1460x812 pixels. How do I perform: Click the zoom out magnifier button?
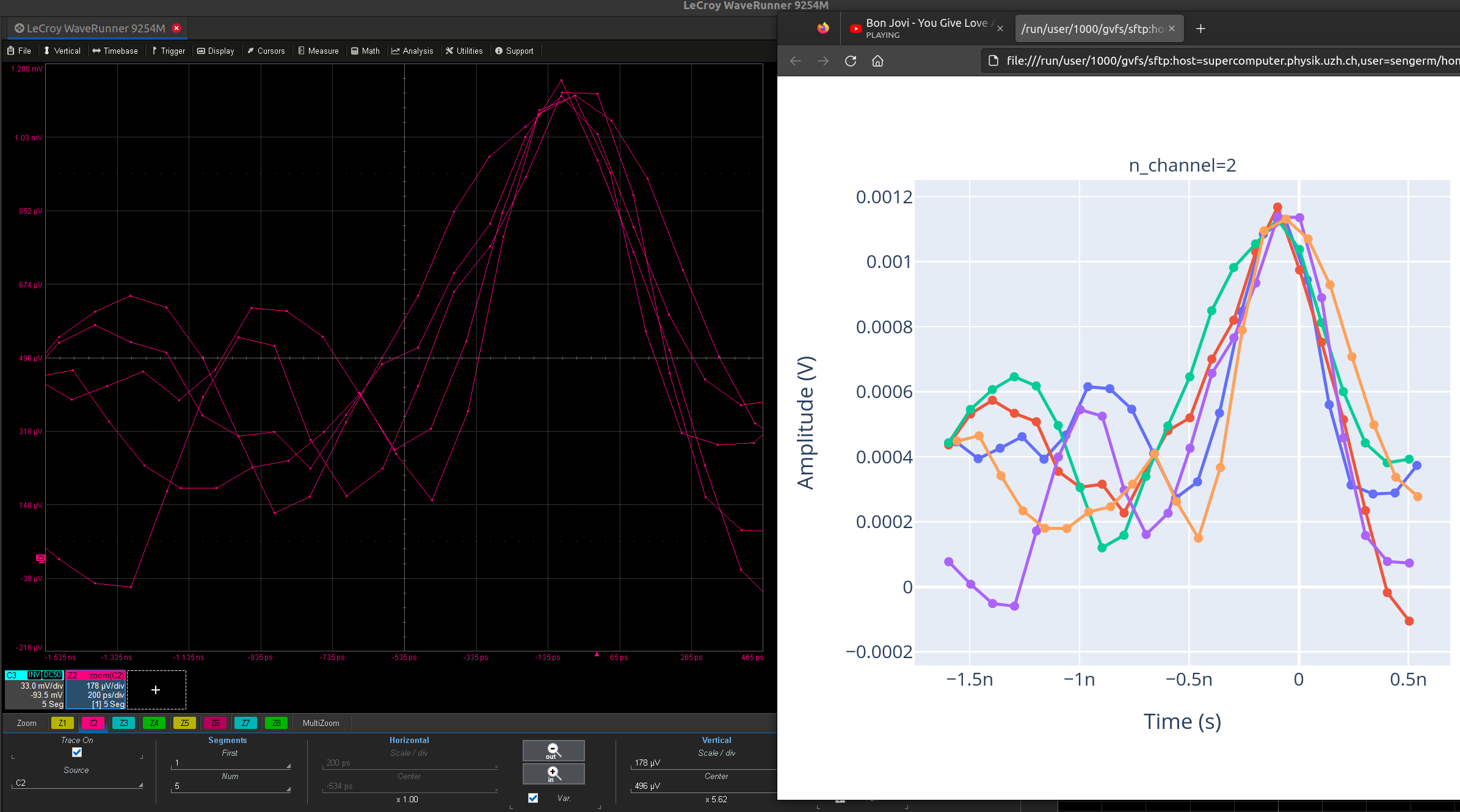[x=553, y=750]
